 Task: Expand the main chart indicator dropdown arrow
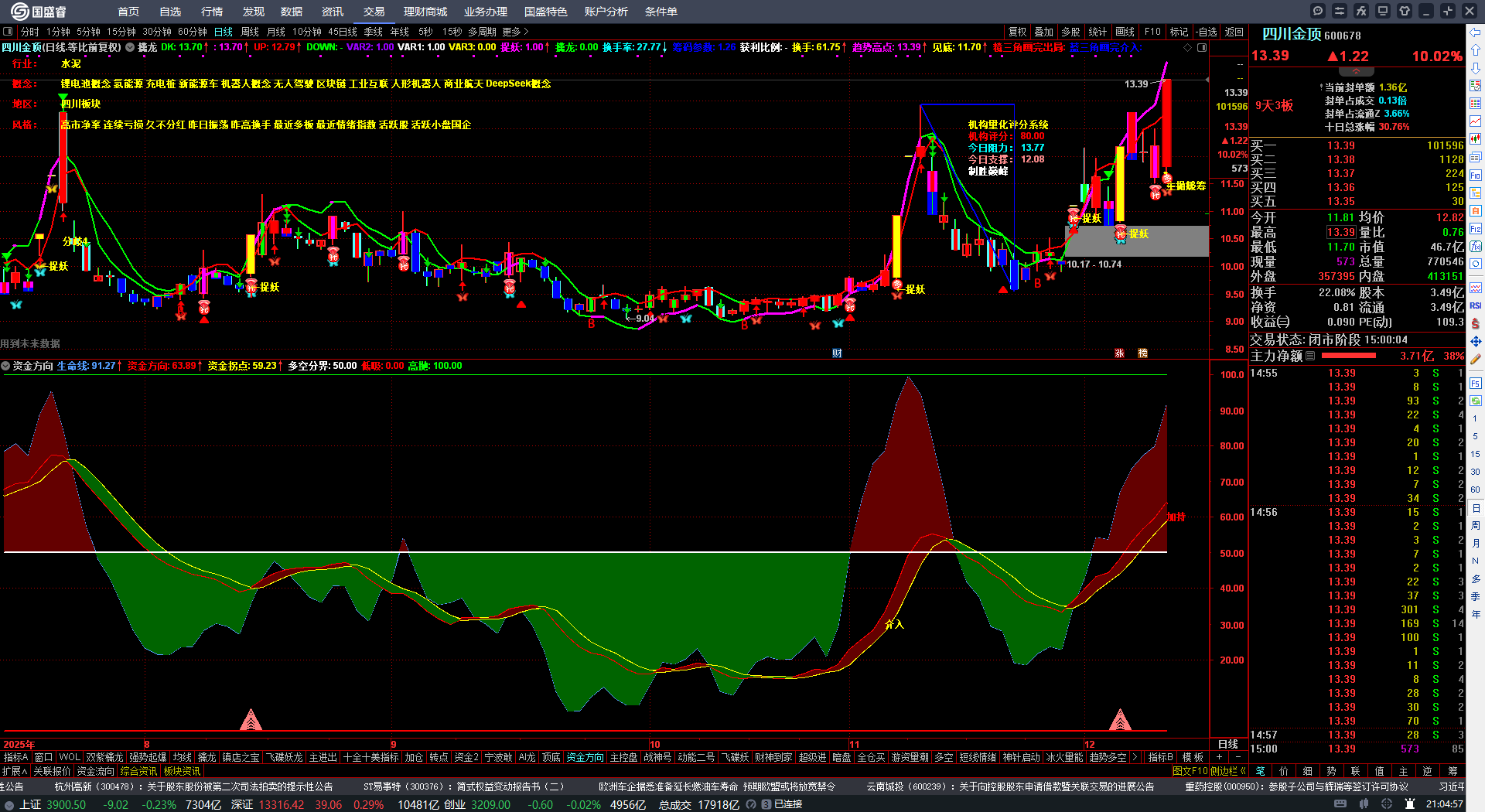[130, 47]
